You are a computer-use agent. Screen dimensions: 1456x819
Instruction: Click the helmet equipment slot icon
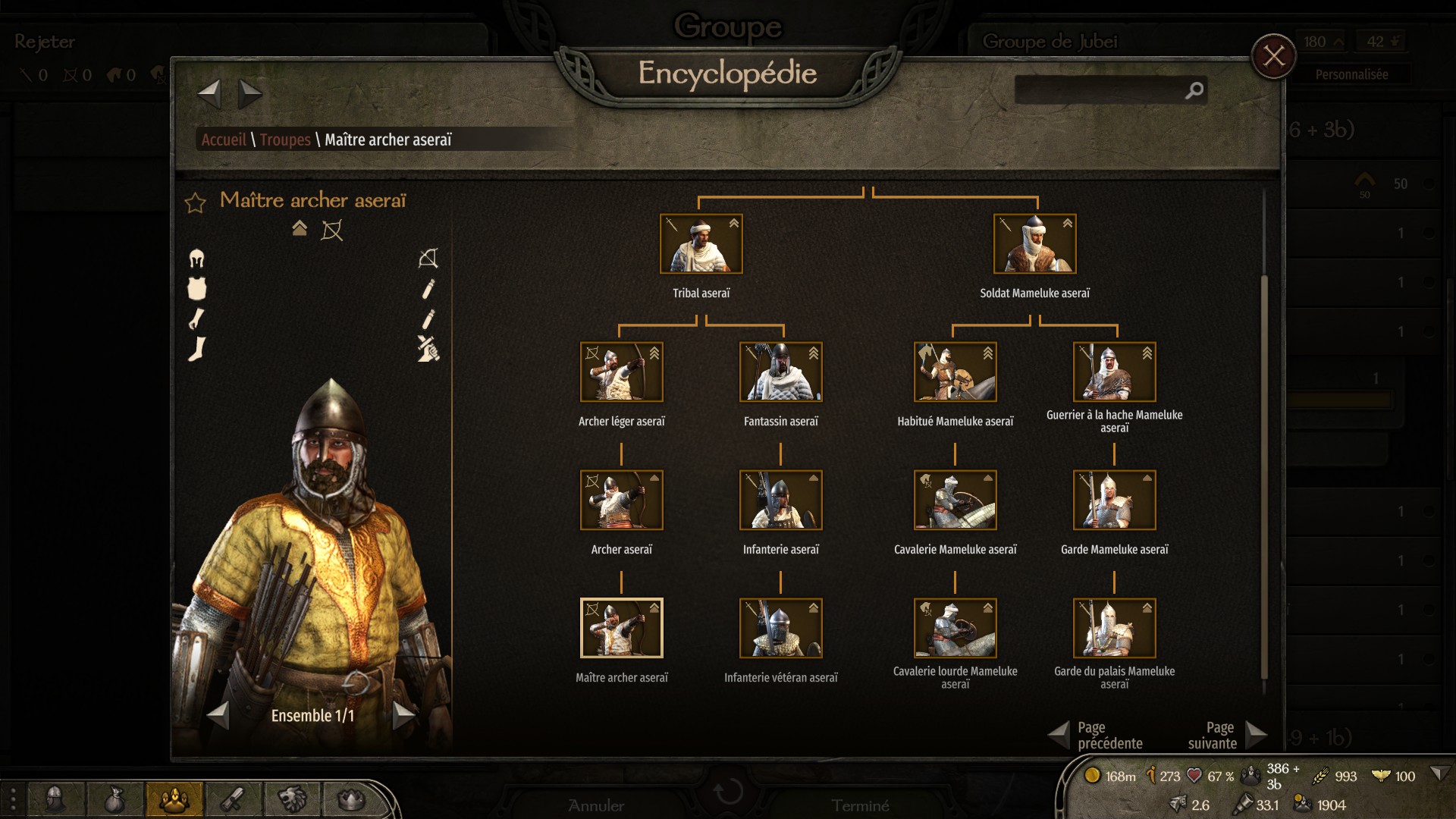click(x=196, y=259)
